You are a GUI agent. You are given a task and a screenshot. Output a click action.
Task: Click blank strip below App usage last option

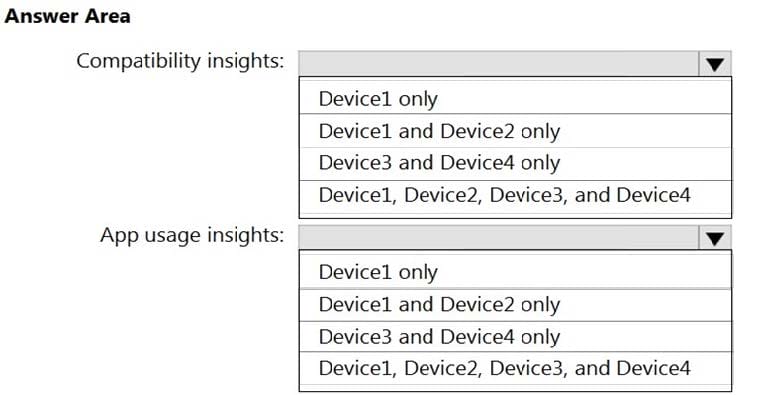coord(515,388)
